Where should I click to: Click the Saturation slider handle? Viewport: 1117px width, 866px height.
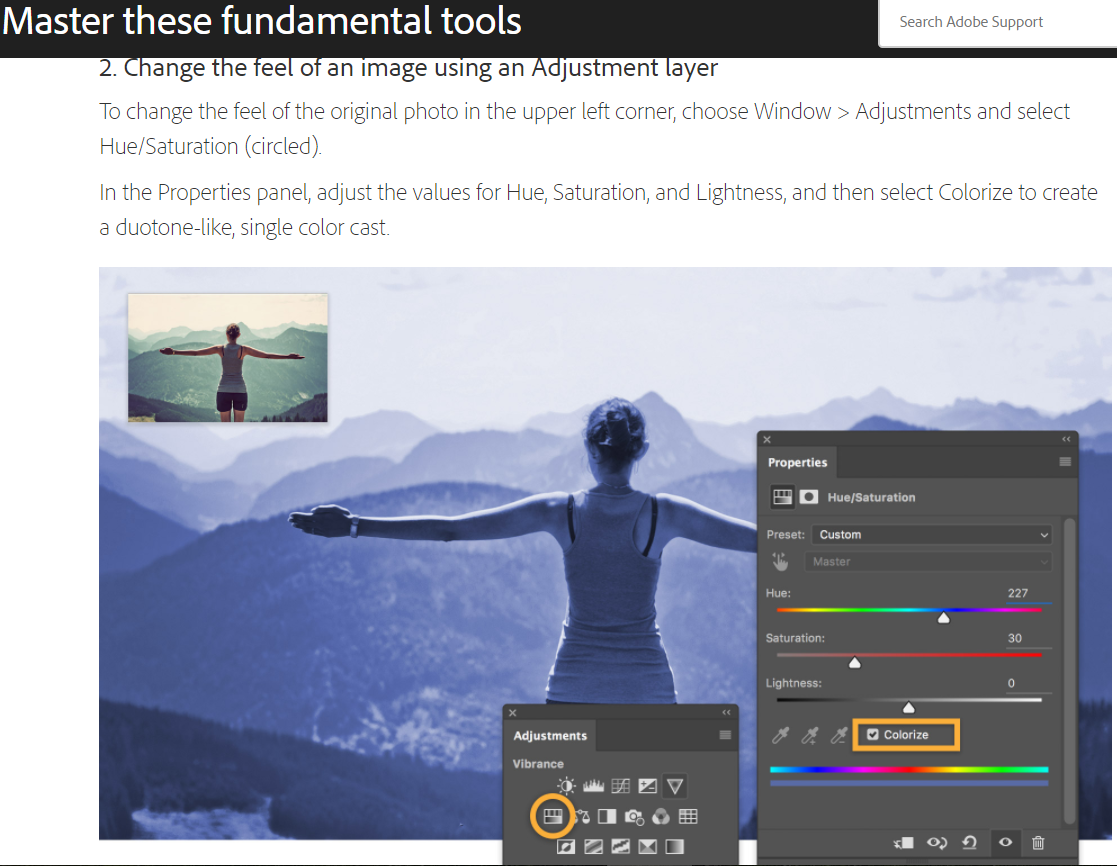pos(855,663)
